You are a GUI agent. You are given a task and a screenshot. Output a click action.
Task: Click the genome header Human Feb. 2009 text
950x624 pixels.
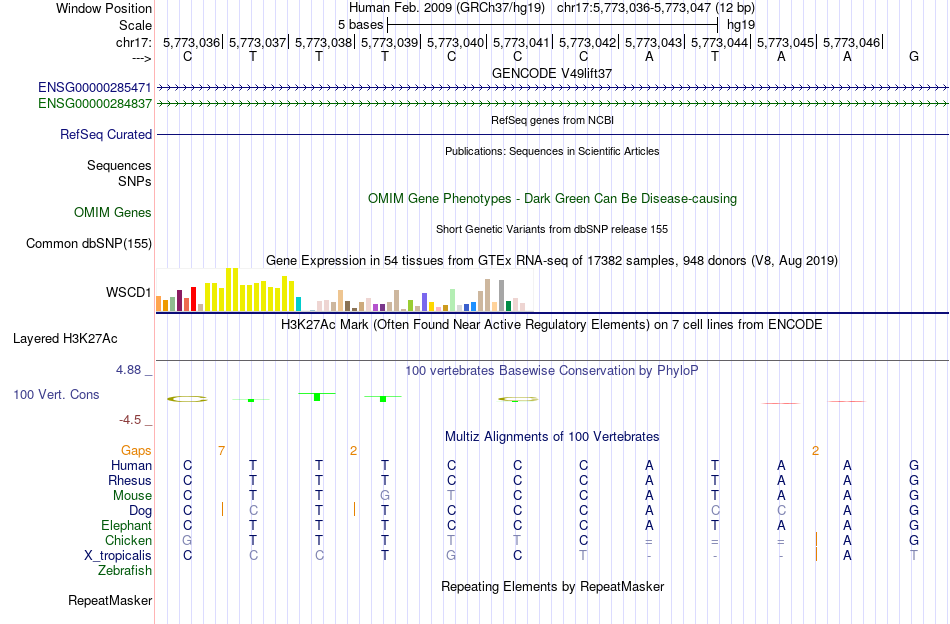click(x=447, y=8)
